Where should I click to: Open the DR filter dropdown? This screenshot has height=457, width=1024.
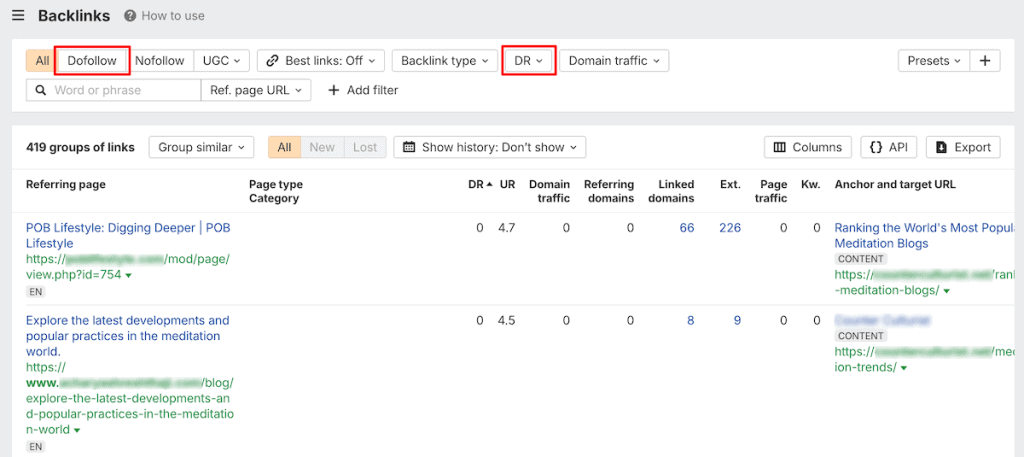pyautogui.click(x=528, y=61)
